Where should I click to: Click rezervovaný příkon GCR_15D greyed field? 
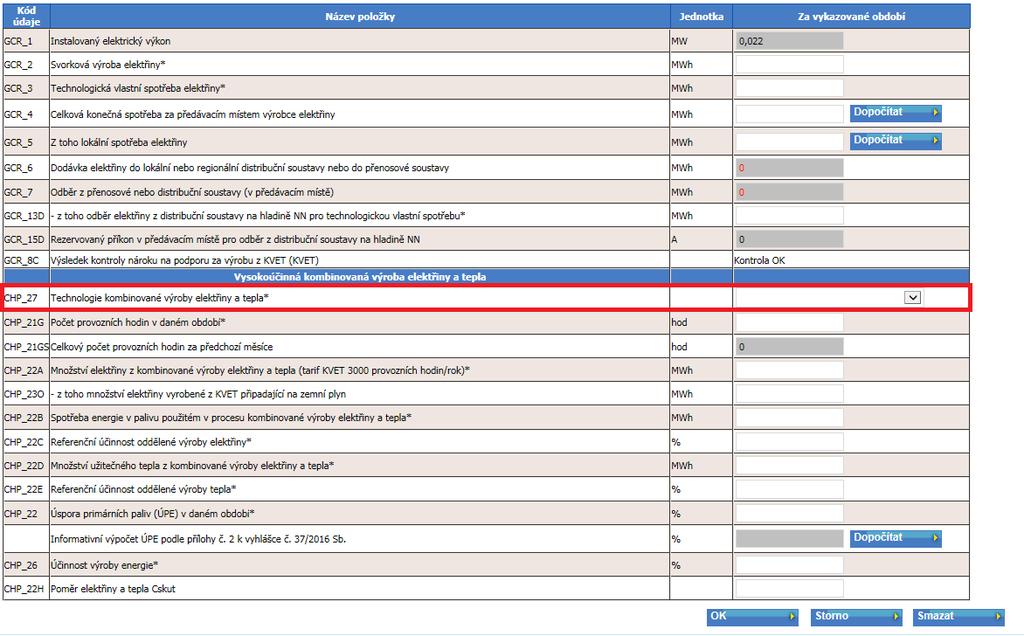(x=789, y=239)
